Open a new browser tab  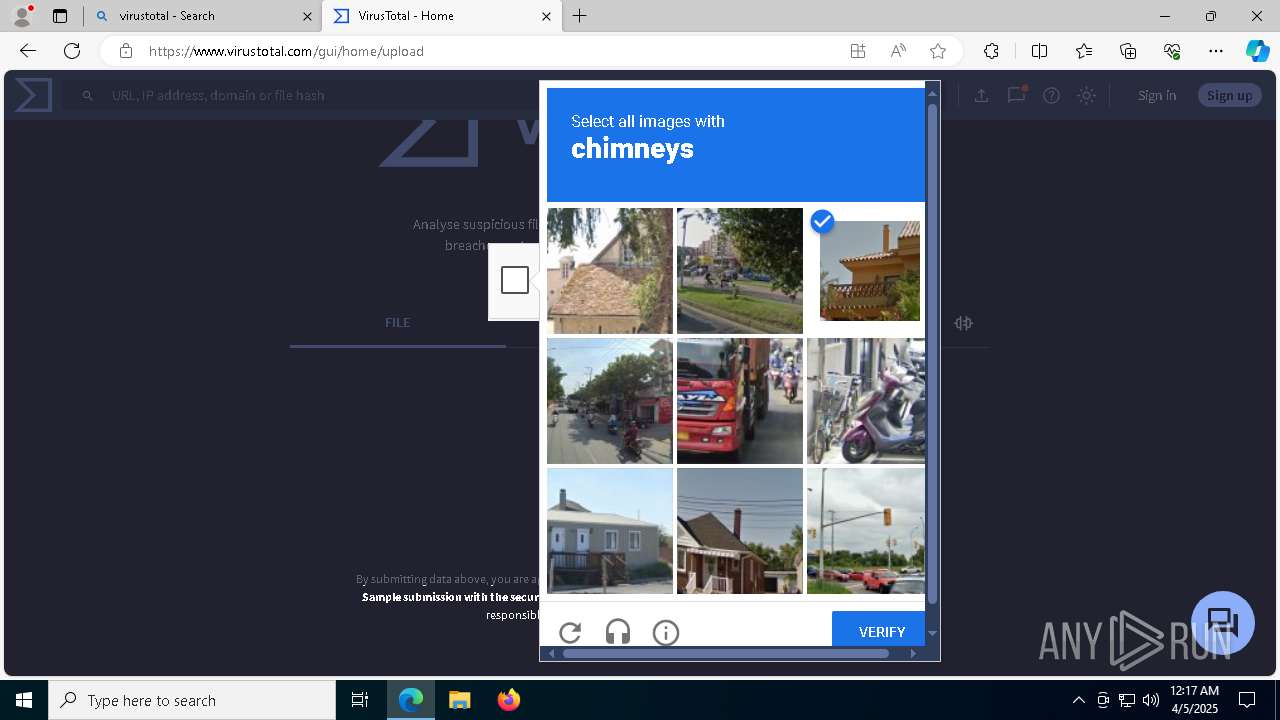coord(580,16)
